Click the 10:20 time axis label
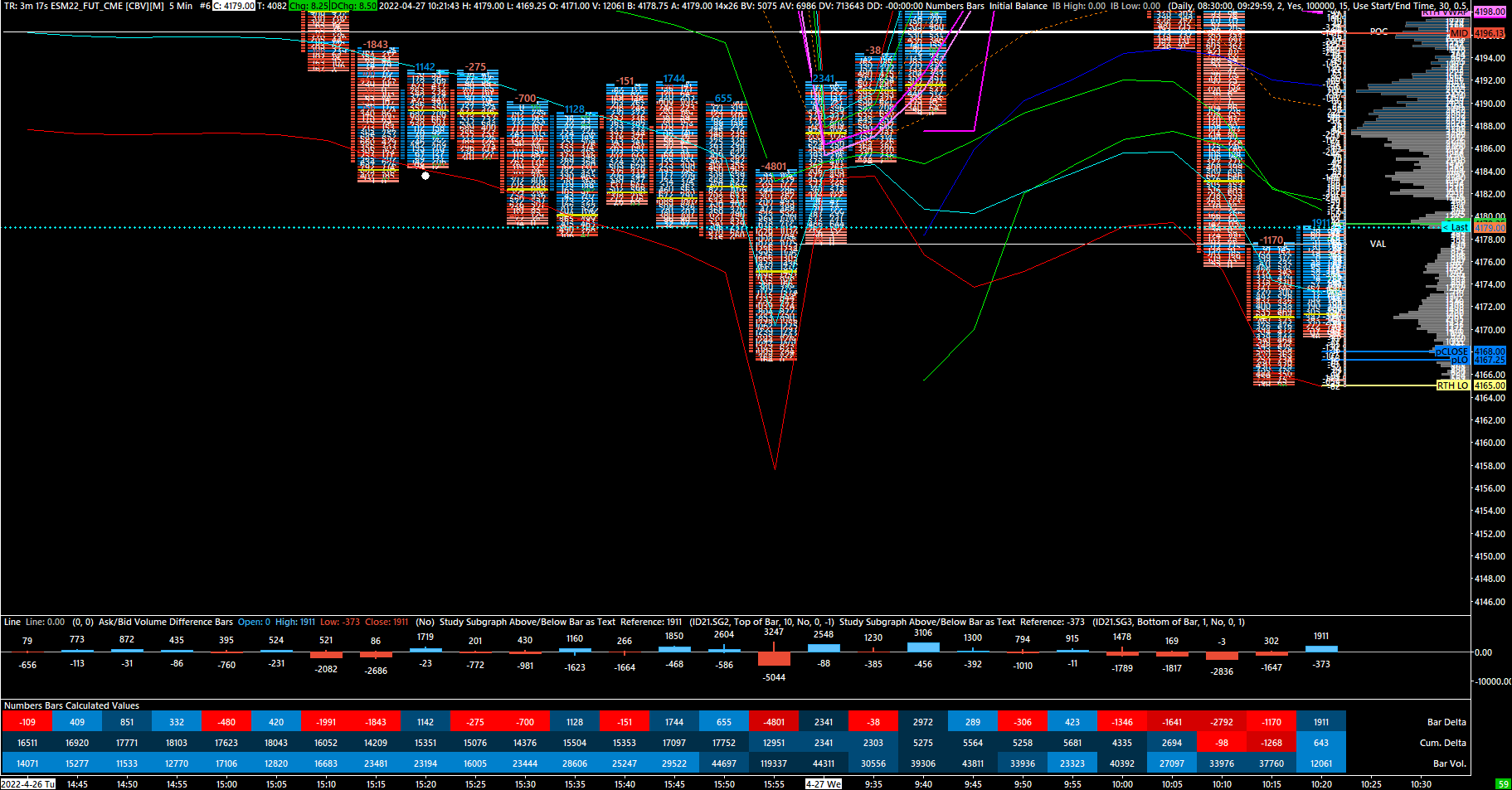This screenshot has width=1512, height=790. [x=1321, y=784]
